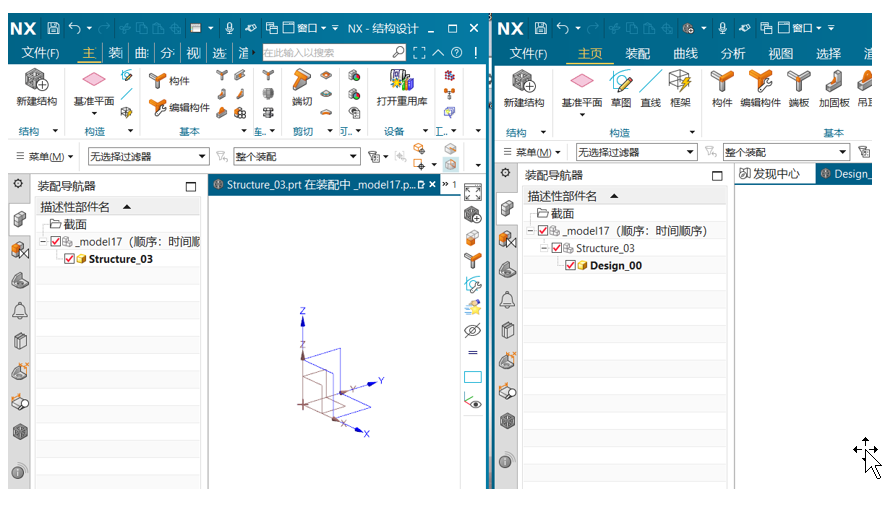Open 文件(F) menu in right window
This screenshot has height=516, width=894.
pyautogui.click(x=535, y=54)
